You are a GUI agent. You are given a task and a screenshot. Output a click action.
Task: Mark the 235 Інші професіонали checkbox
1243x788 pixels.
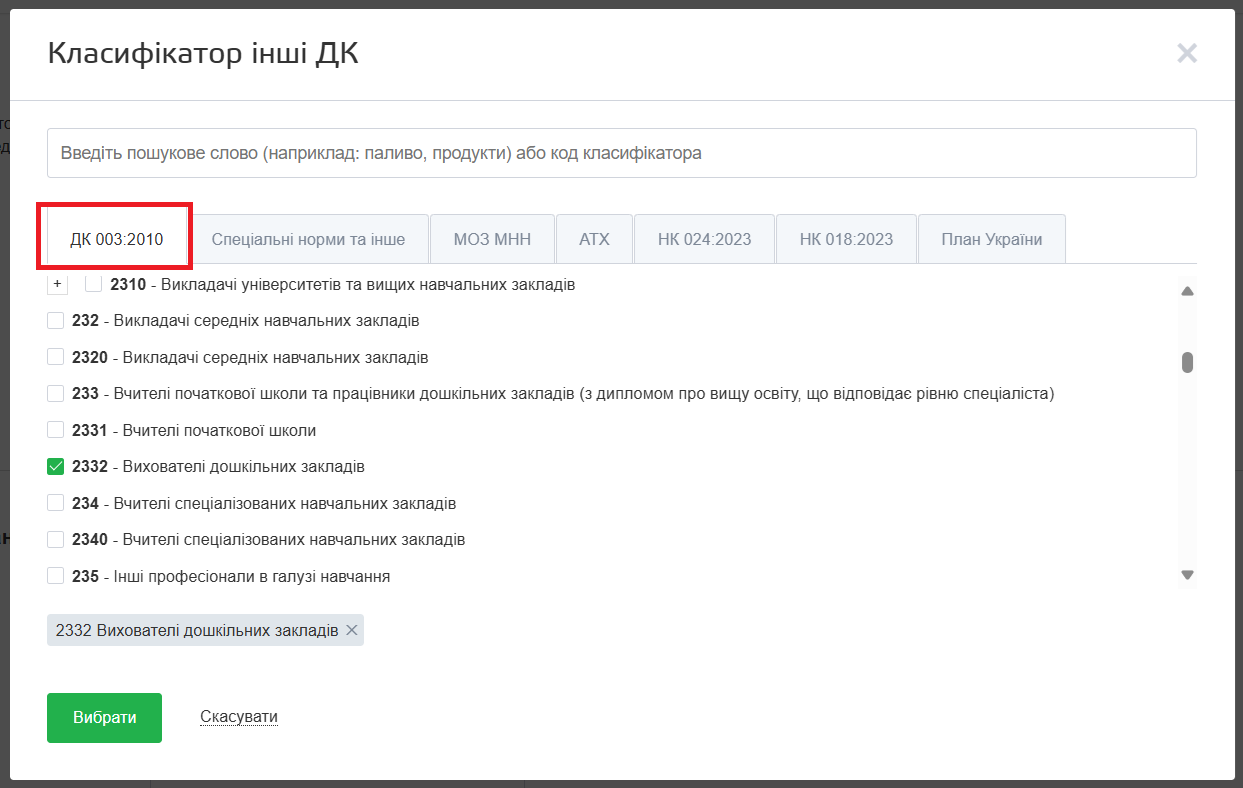click(56, 576)
